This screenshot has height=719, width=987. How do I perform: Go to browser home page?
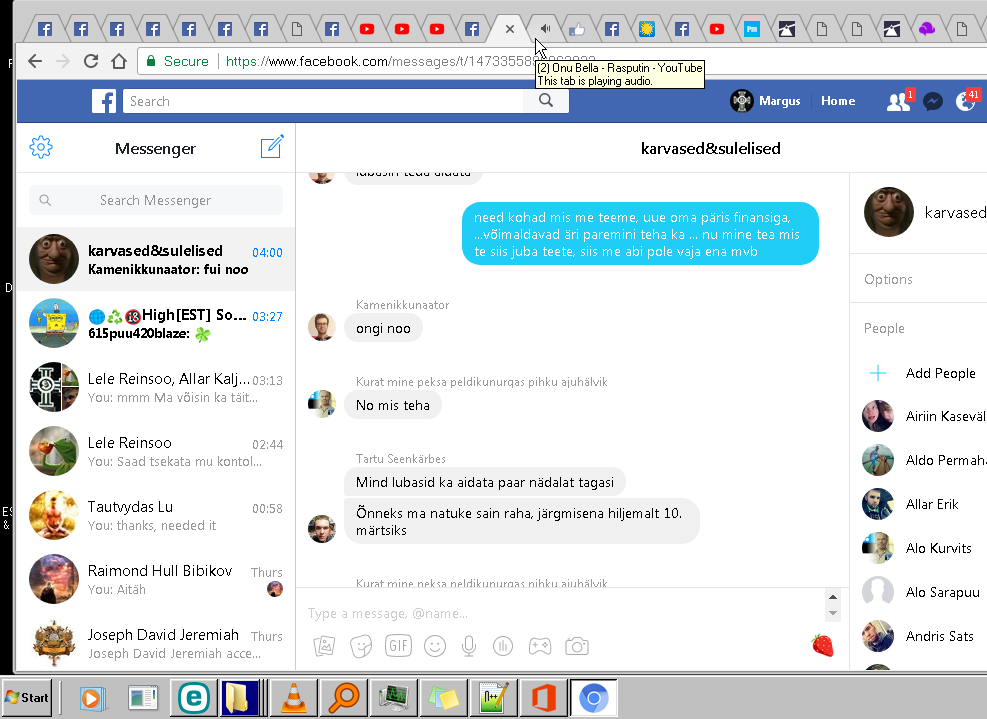coord(119,61)
